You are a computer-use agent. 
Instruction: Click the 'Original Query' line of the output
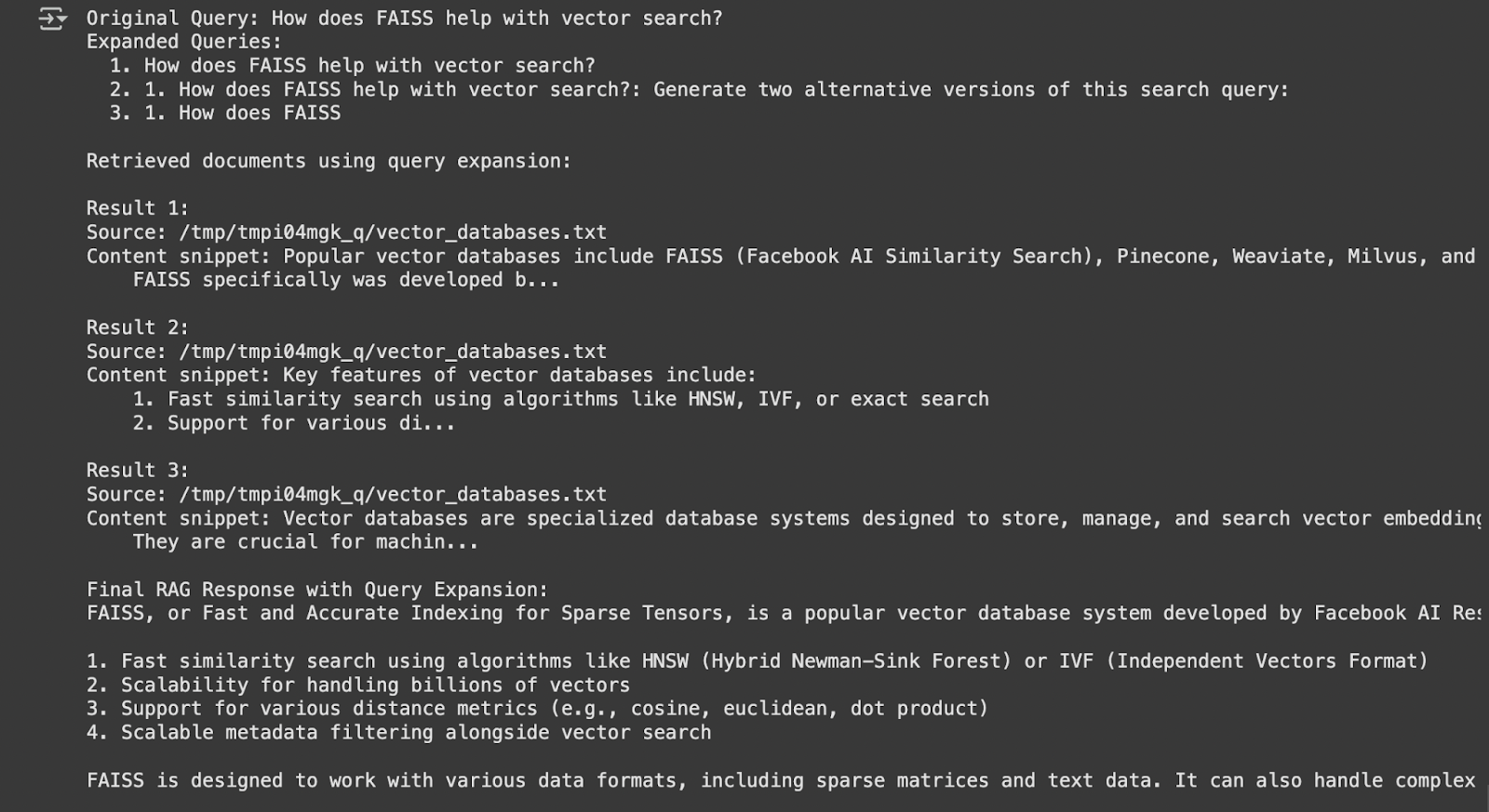[404, 19]
